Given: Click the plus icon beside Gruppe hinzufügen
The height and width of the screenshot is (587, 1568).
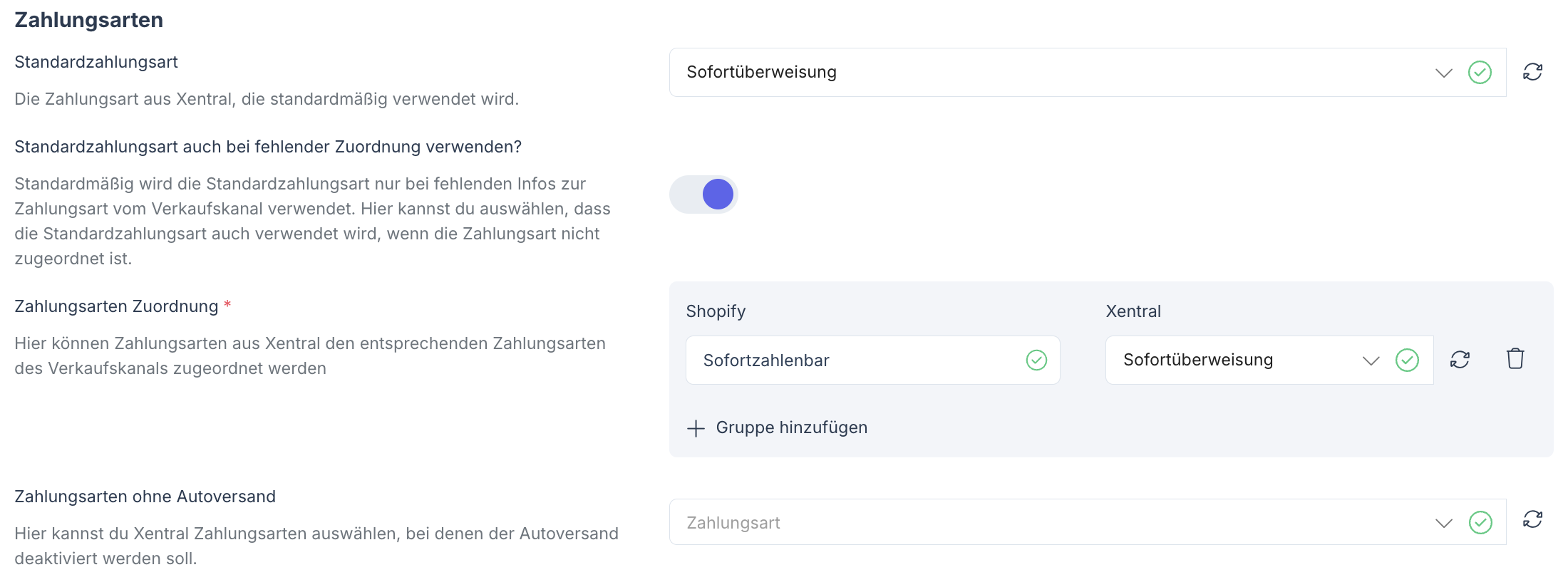Looking at the screenshot, I should (695, 427).
